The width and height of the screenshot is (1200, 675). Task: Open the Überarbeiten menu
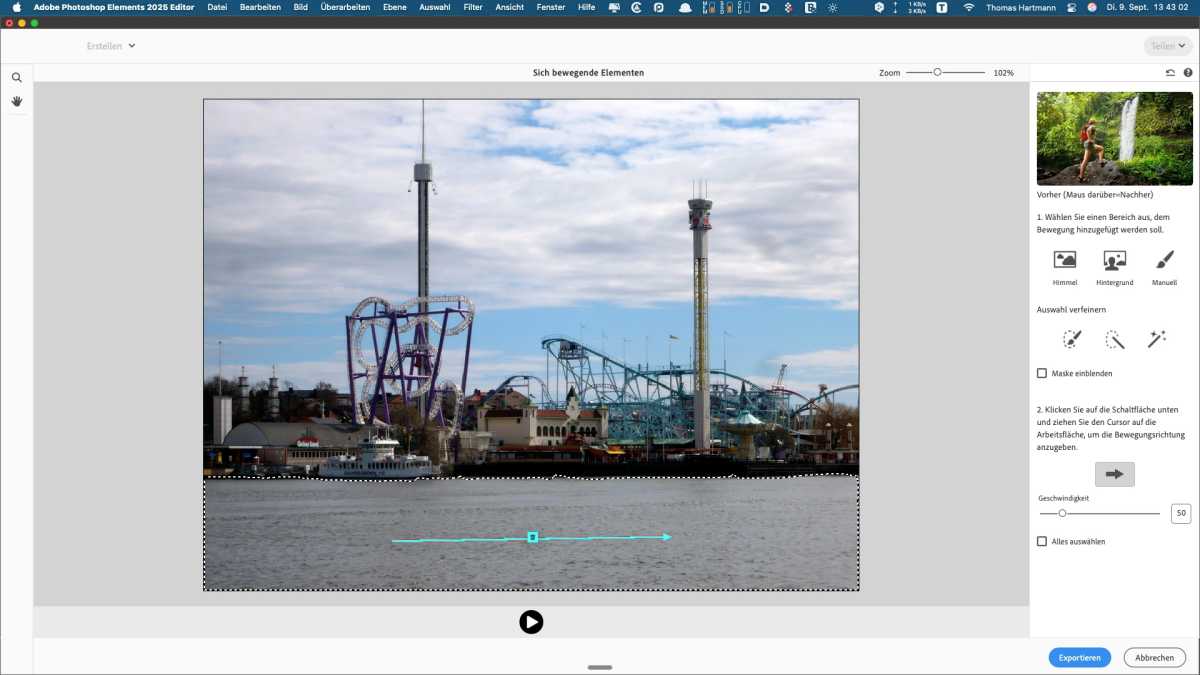345,7
